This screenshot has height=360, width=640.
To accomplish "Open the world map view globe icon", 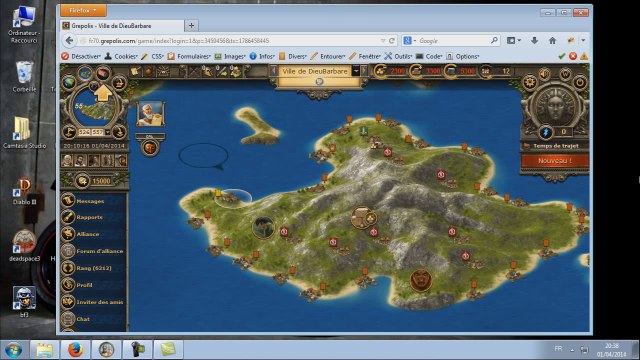I will click(70, 83).
